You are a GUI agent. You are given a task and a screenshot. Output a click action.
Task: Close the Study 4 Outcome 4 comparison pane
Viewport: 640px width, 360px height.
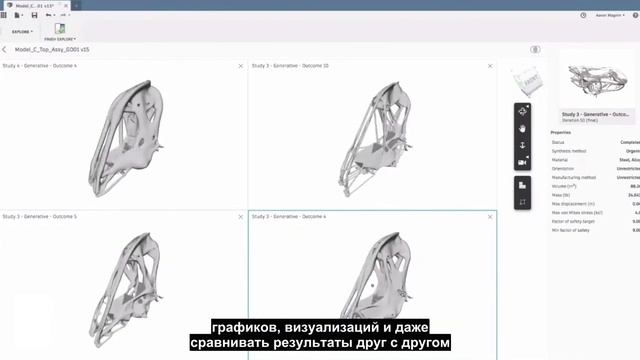click(240, 66)
